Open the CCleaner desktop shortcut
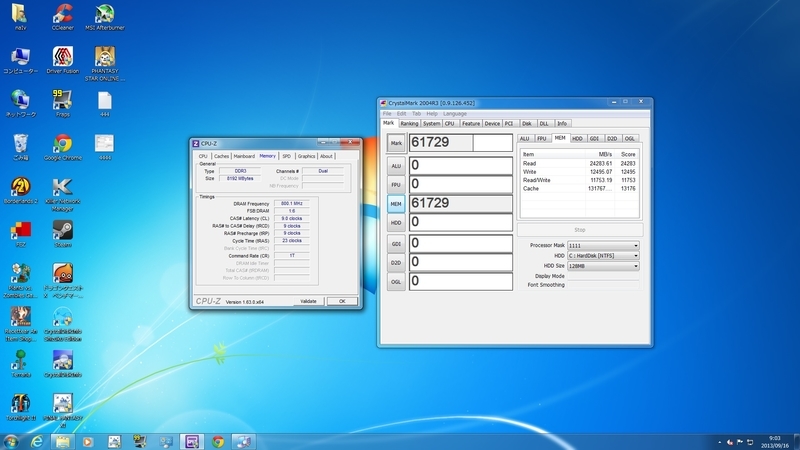The height and width of the screenshot is (450, 800). pyautogui.click(x=63, y=17)
